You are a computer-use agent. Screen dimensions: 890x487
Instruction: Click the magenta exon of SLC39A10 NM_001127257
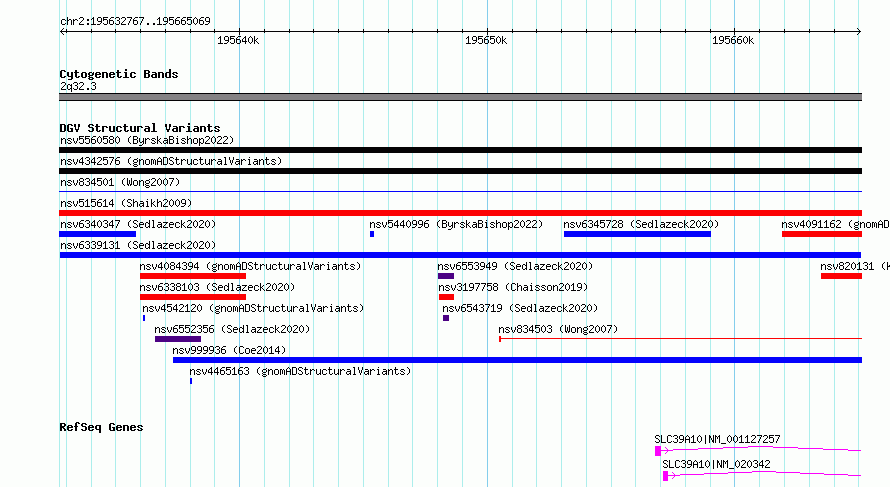click(658, 451)
